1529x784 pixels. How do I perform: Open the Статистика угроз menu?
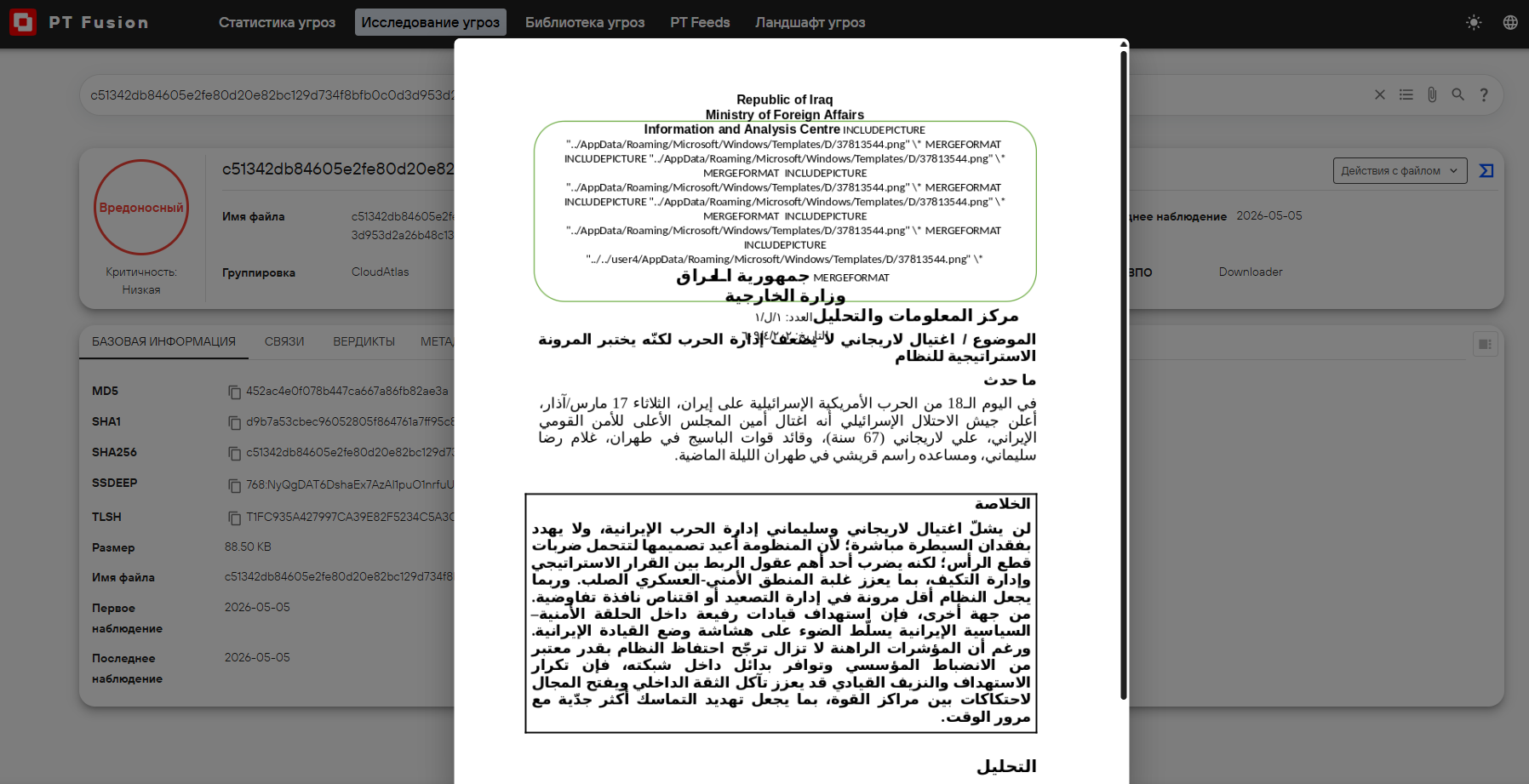pos(277,22)
